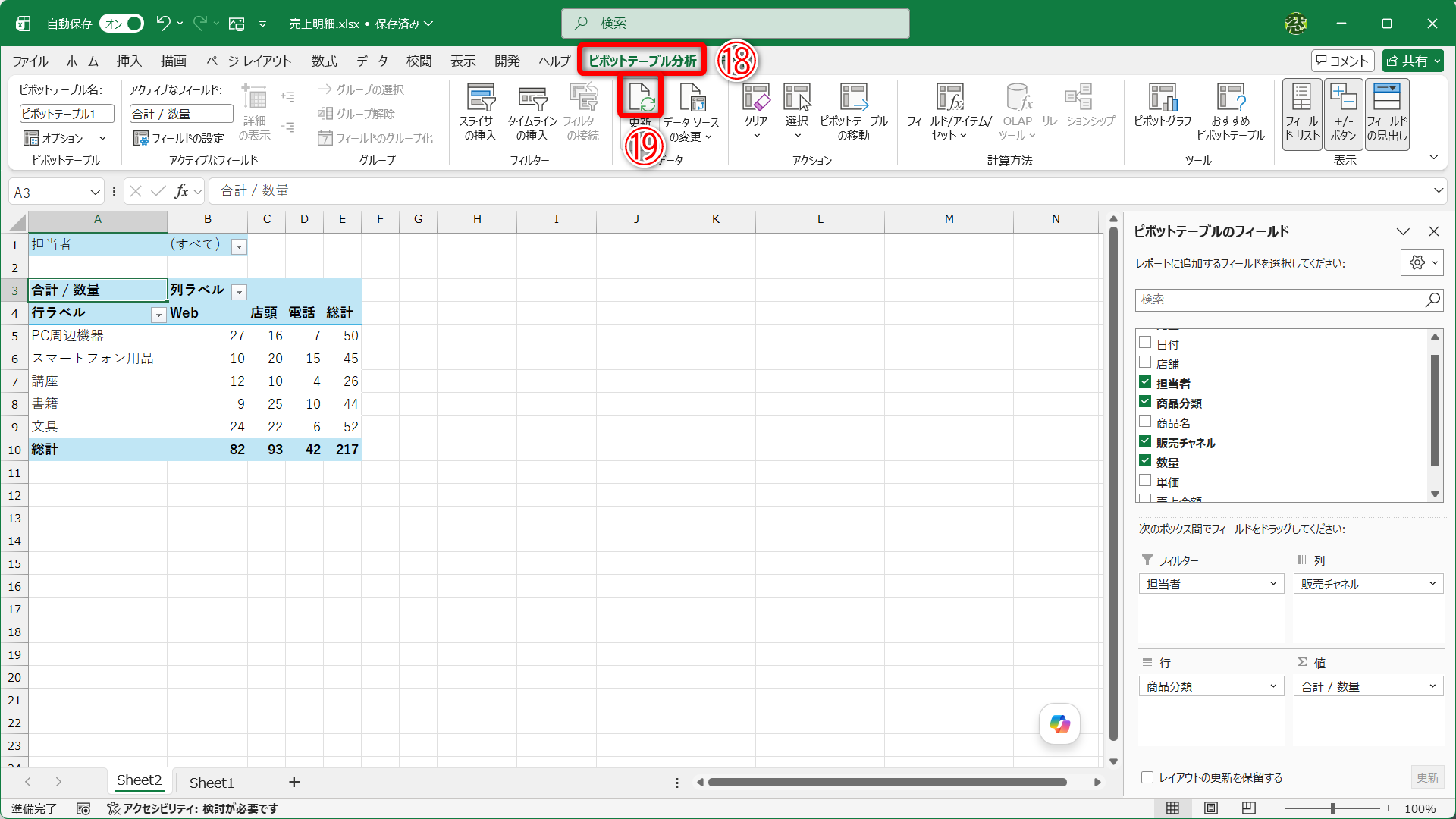The height and width of the screenshot is (819, 1456).
Task: Uncheck the 担当者 field checkbox
Action: coord(1145,382)
